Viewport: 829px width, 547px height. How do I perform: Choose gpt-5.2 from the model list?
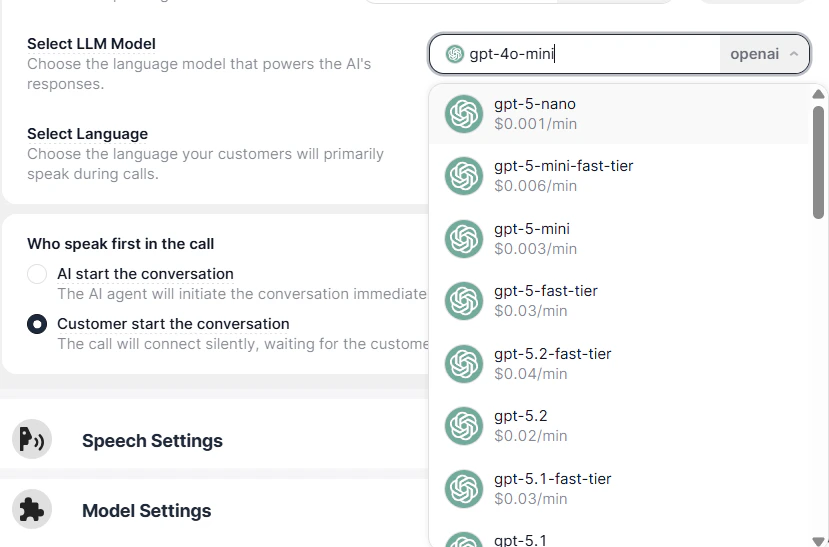click(521, 425)
